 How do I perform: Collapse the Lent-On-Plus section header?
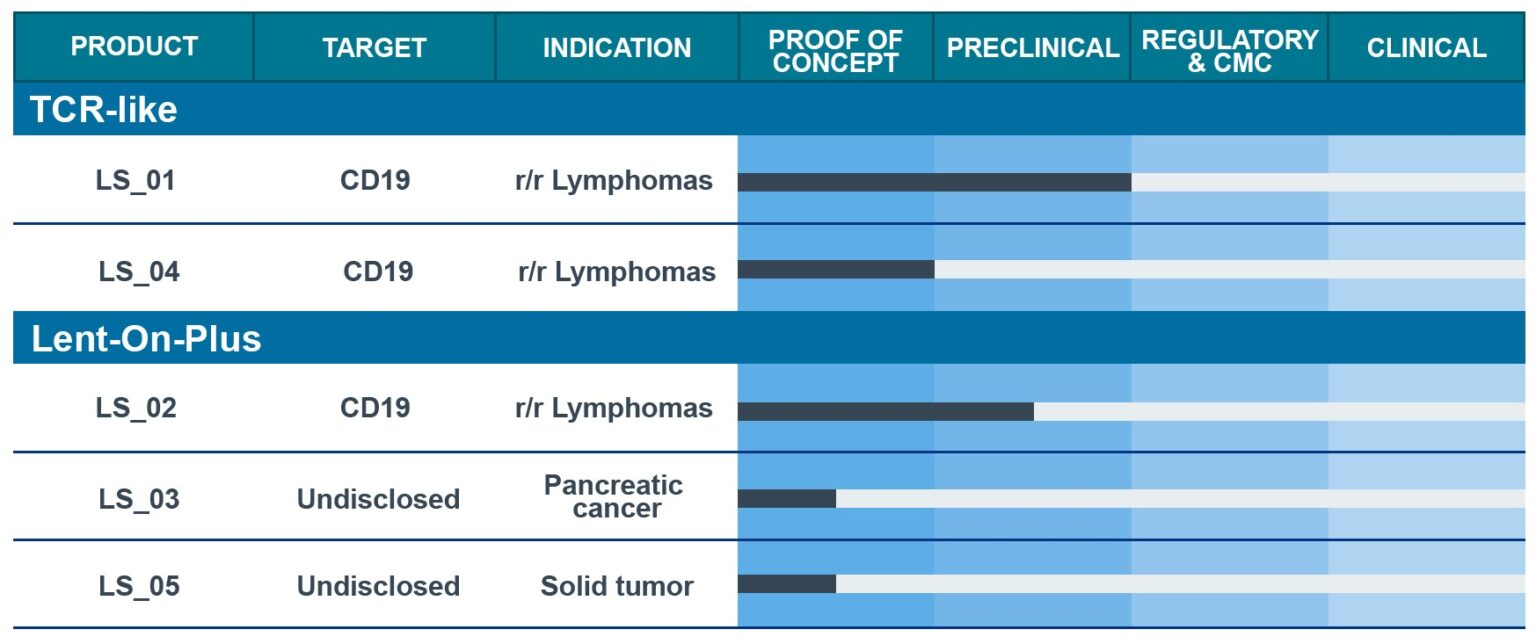[x=146, y=339]
